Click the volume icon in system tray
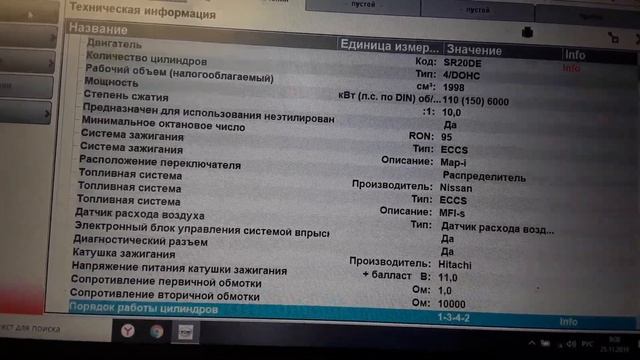 pyautogui.click(x=571, y=344)
